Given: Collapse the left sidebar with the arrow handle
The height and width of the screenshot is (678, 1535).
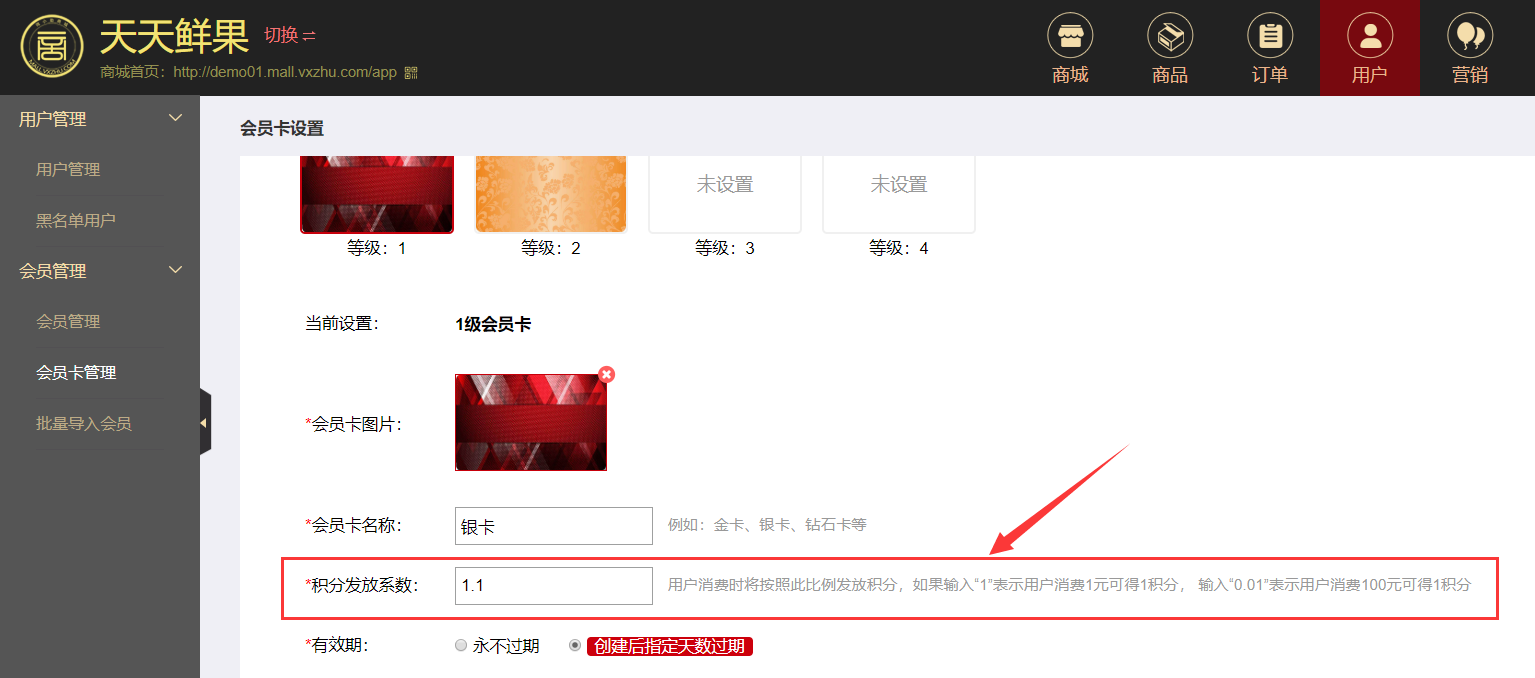Looking at the screenshot, I should point(204,423).
